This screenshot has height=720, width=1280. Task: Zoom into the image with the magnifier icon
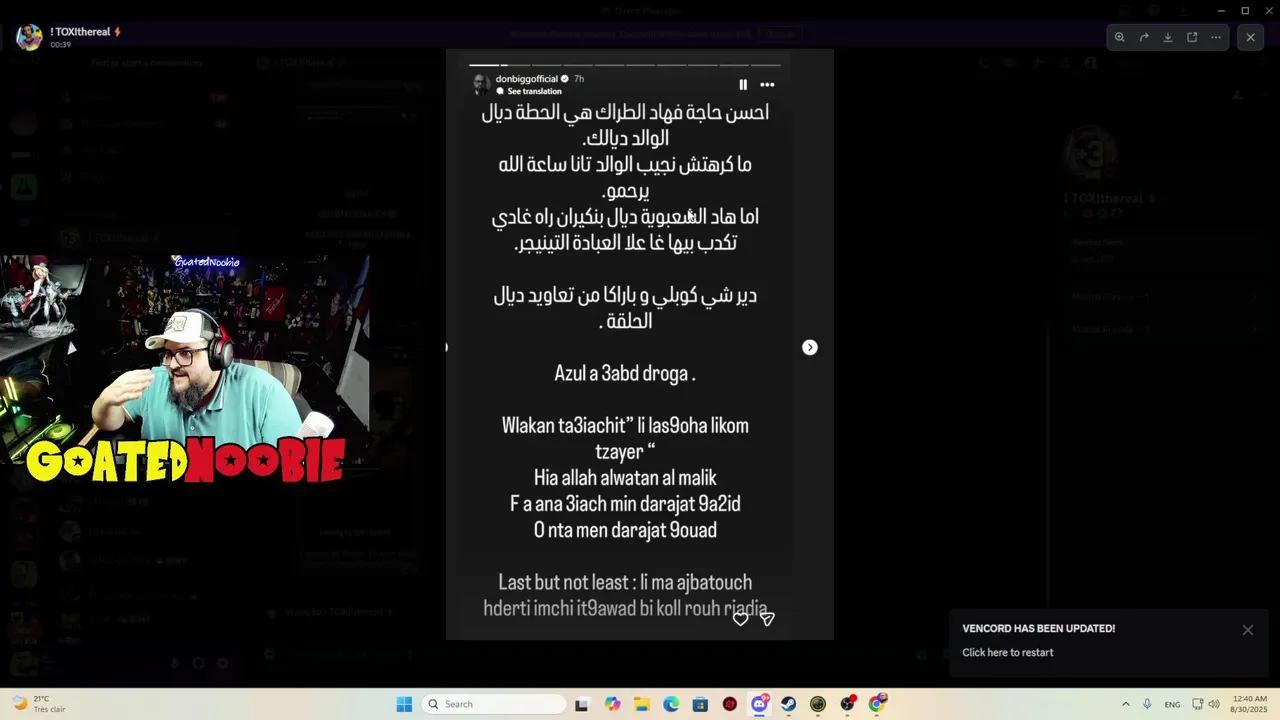pos(1120,37)
